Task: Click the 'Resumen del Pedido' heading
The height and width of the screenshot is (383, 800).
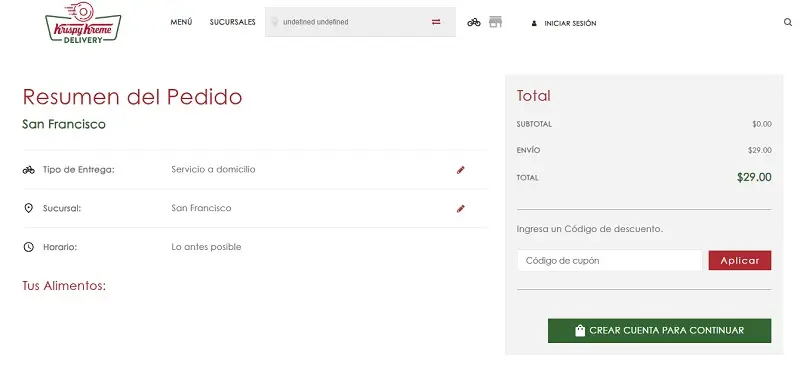Action: pos(132,97)
